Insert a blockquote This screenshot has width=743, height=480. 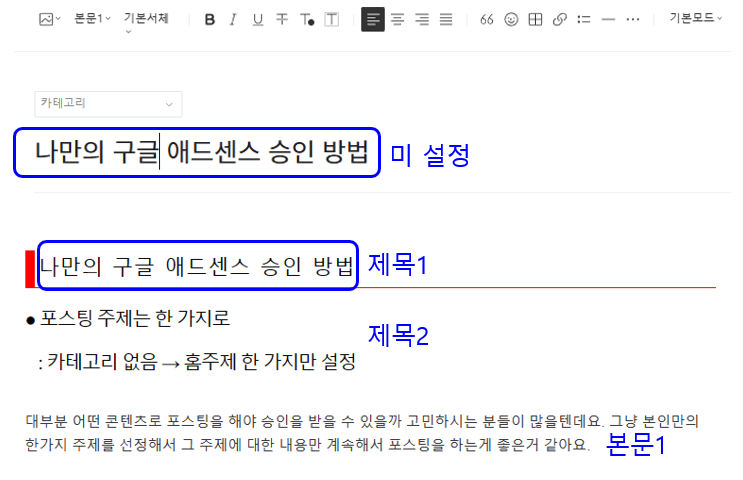coord(487,19)
